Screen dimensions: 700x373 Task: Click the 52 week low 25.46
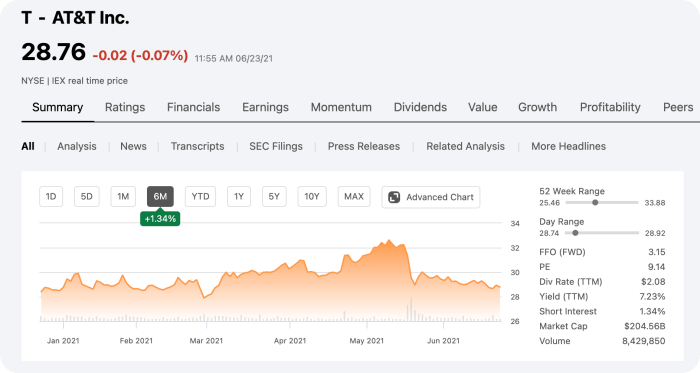pyautogui.click(x=550, y=203)
